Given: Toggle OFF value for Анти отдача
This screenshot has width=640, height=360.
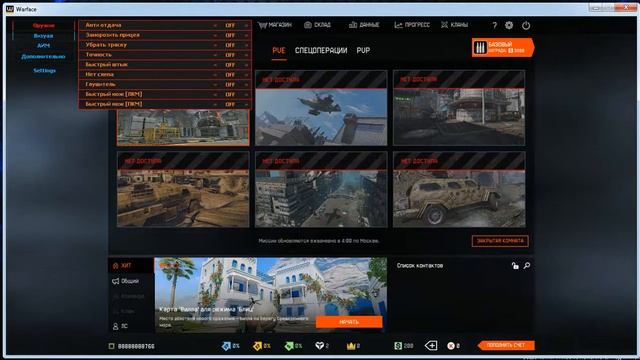Looking at the screenshot, I should [x=230, y=25].
